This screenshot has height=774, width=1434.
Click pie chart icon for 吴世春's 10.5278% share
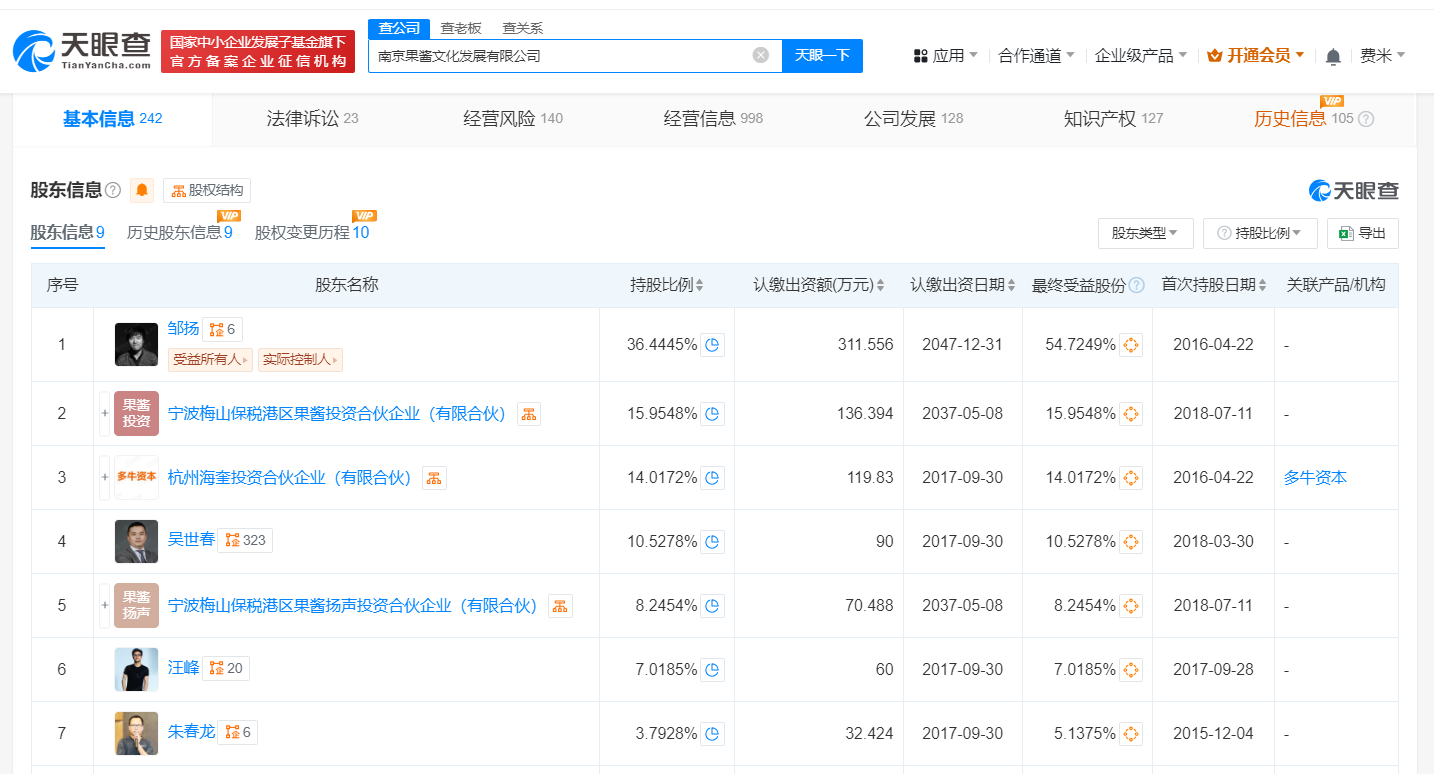coord(712,542)
